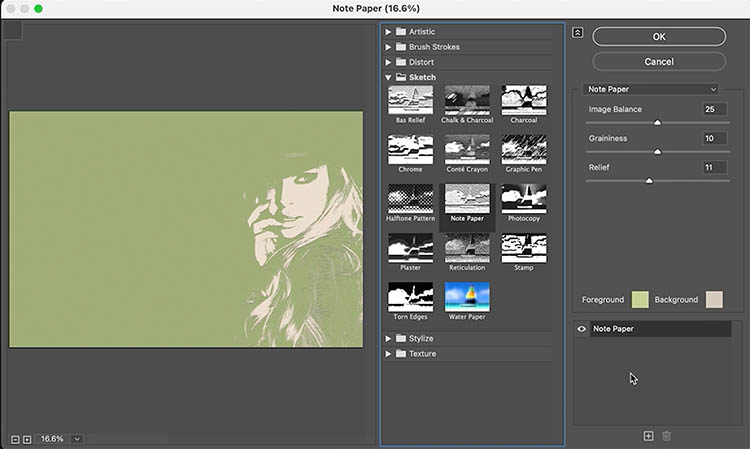750x449 pixels.
Task: Select the Chalk & Charcoal filter thumbnail
Action: click(467, 100)
